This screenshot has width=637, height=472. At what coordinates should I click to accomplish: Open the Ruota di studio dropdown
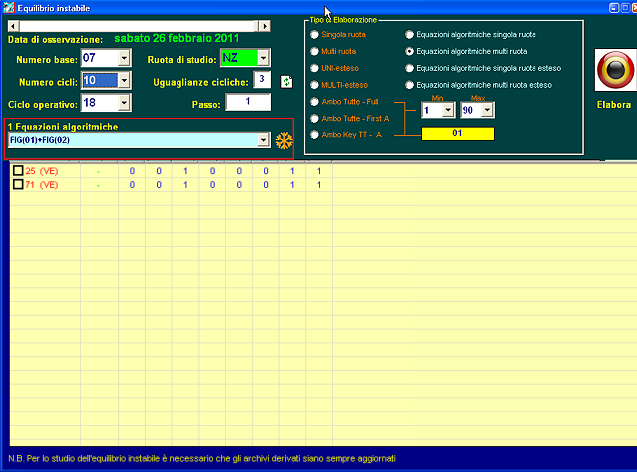(x=263, y=59)
